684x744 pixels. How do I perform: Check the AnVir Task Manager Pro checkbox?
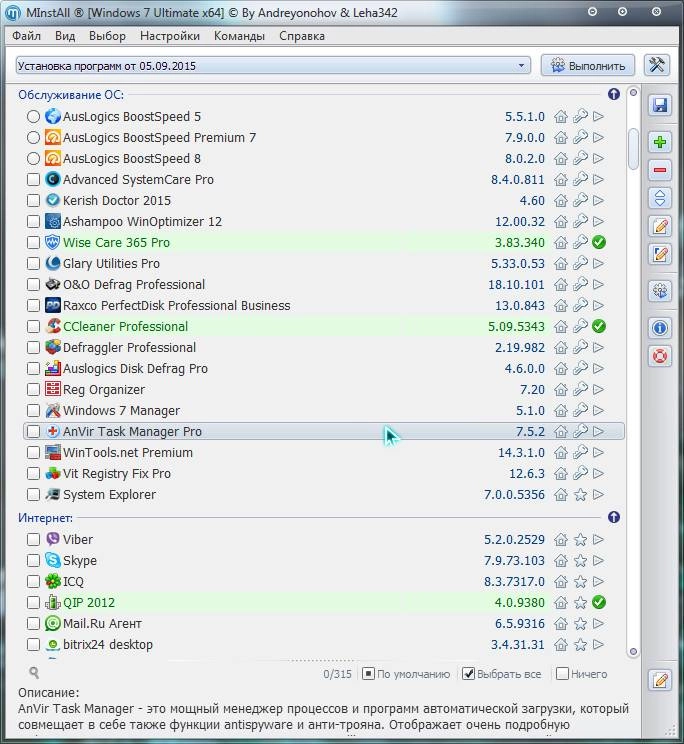[33, 431]
